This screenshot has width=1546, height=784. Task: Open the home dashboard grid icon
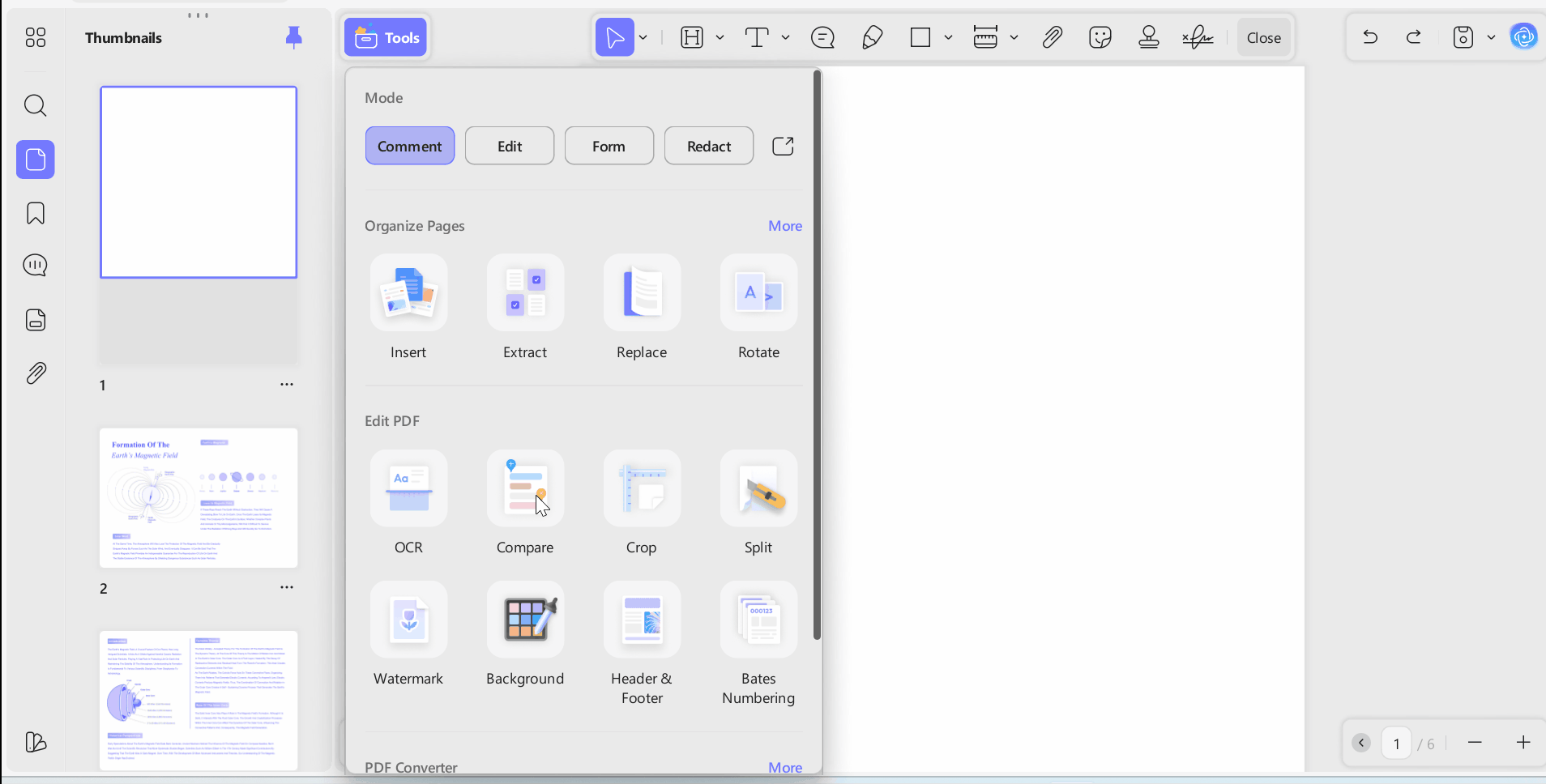[36, 37]
